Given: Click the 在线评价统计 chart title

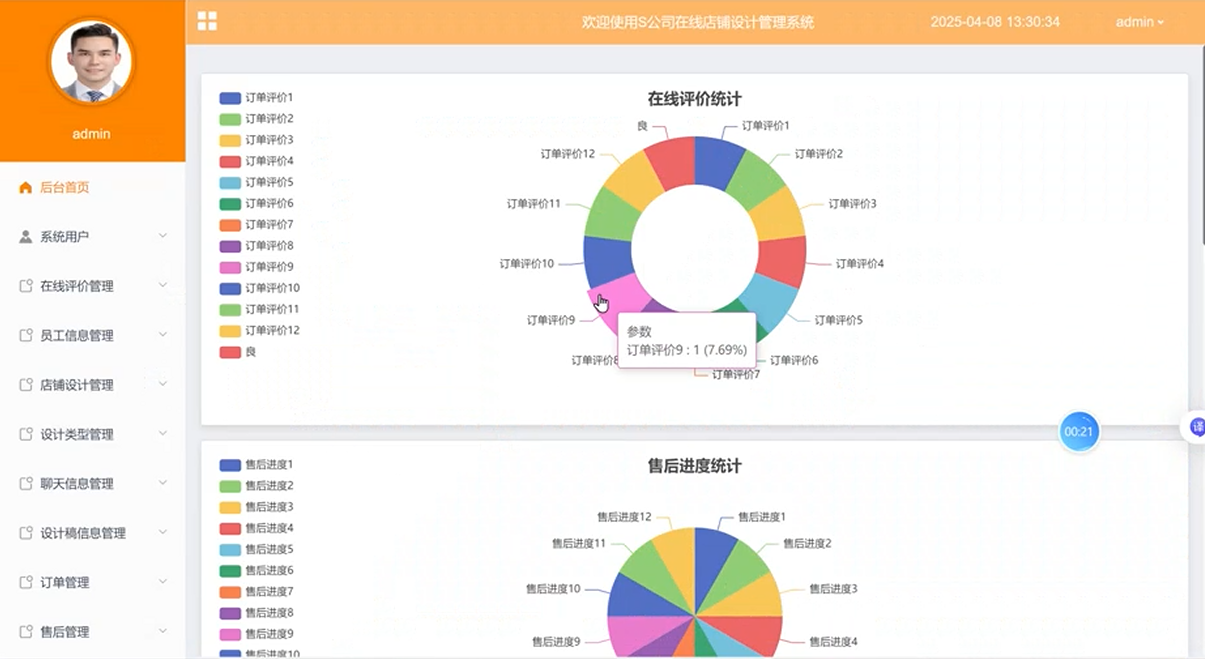Looking at the screenshot, I should point(694,99).
